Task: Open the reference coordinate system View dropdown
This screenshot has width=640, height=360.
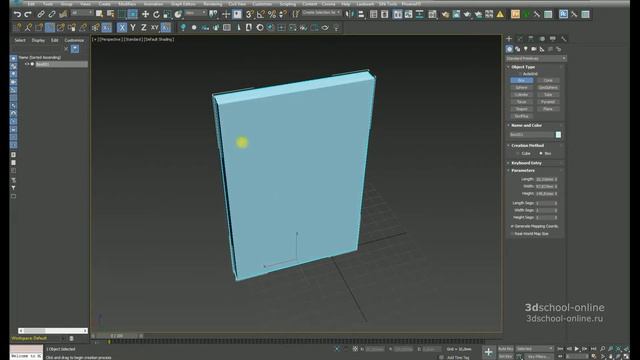Action: coord(196,13)
